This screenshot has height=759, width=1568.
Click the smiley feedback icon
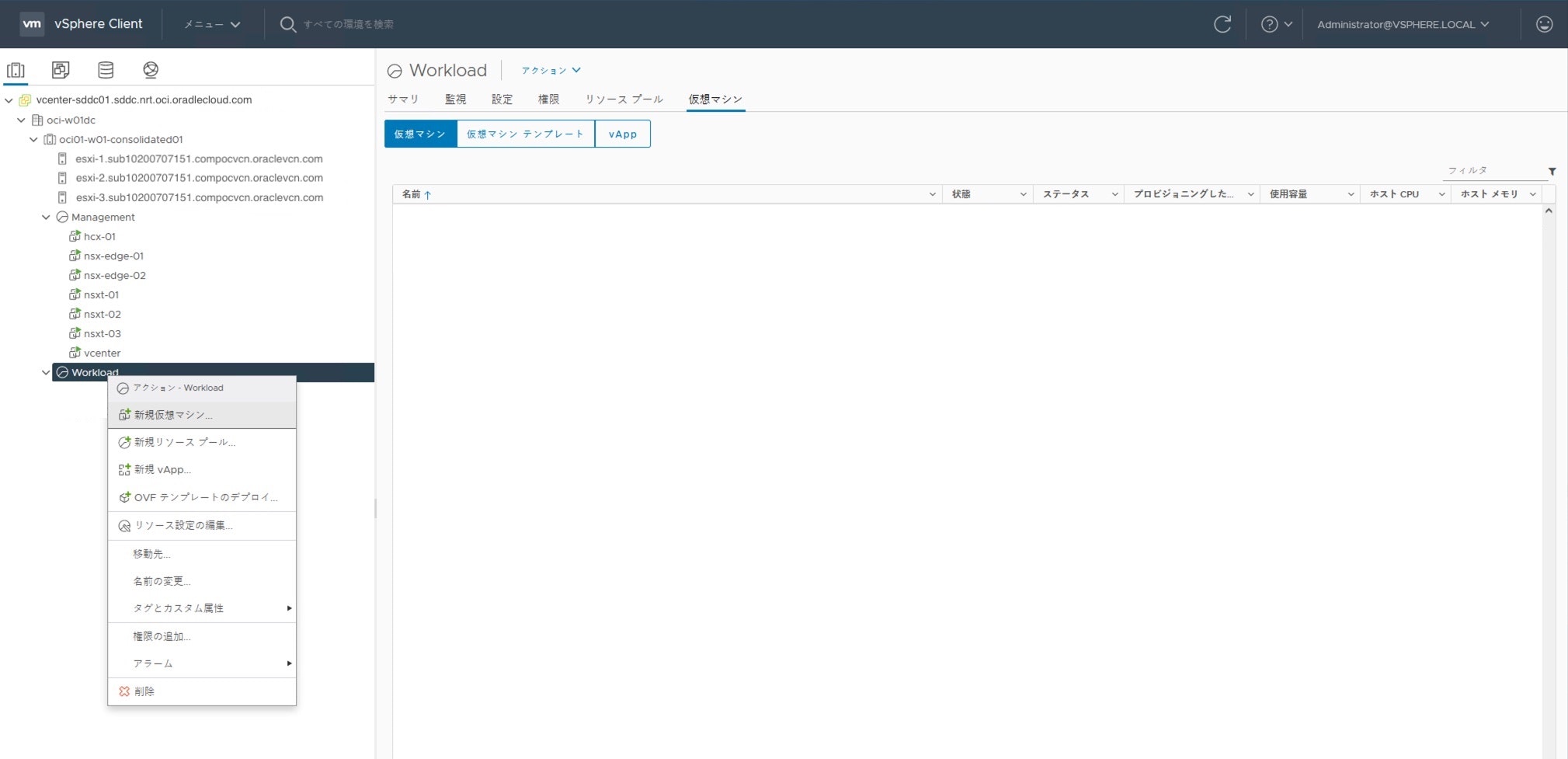click(x=1545, y=24)
